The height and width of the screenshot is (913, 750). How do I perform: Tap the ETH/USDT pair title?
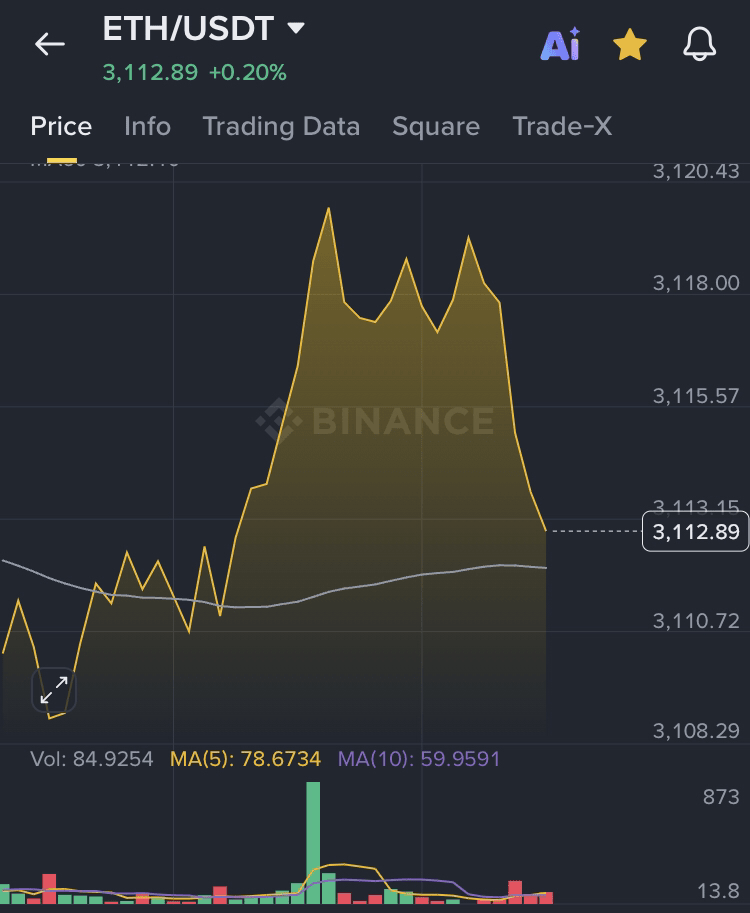(188, 28)
